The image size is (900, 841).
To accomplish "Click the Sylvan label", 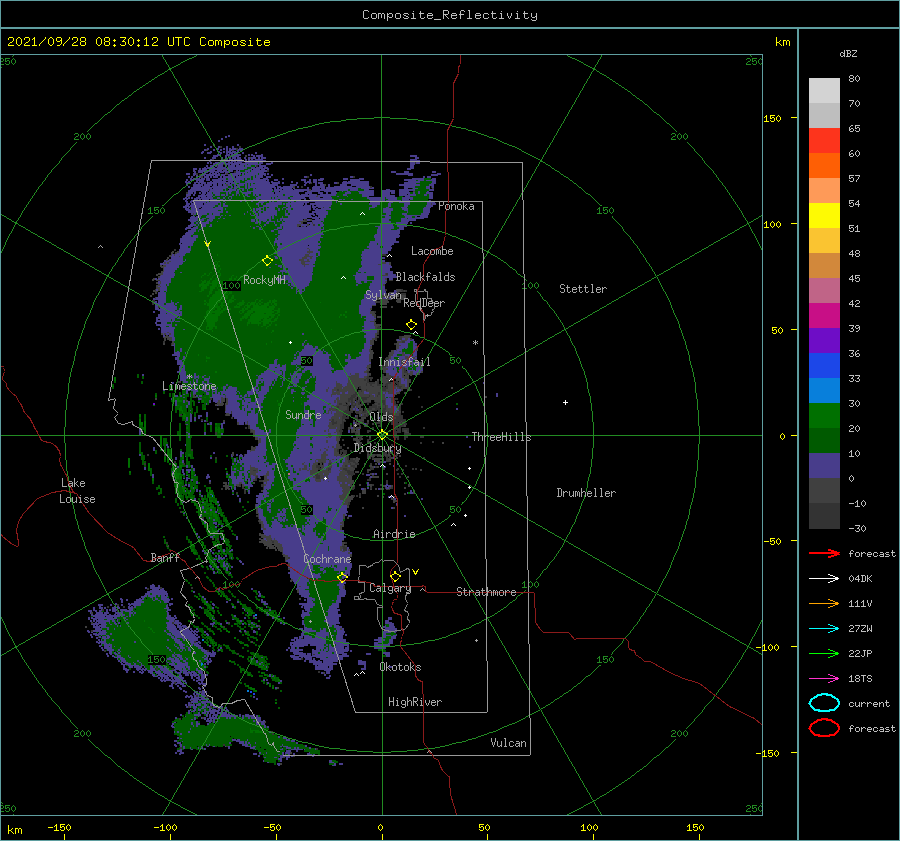I will click(383, 295).
